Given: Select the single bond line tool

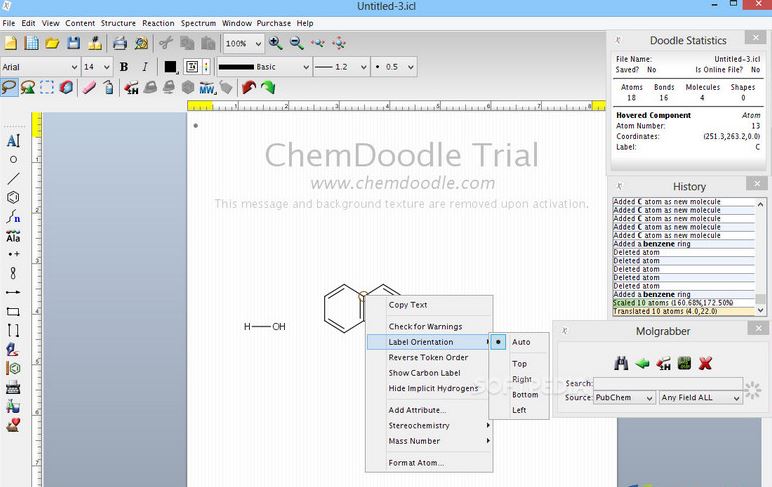Looking at the screenshot, I should click(13, 179).
